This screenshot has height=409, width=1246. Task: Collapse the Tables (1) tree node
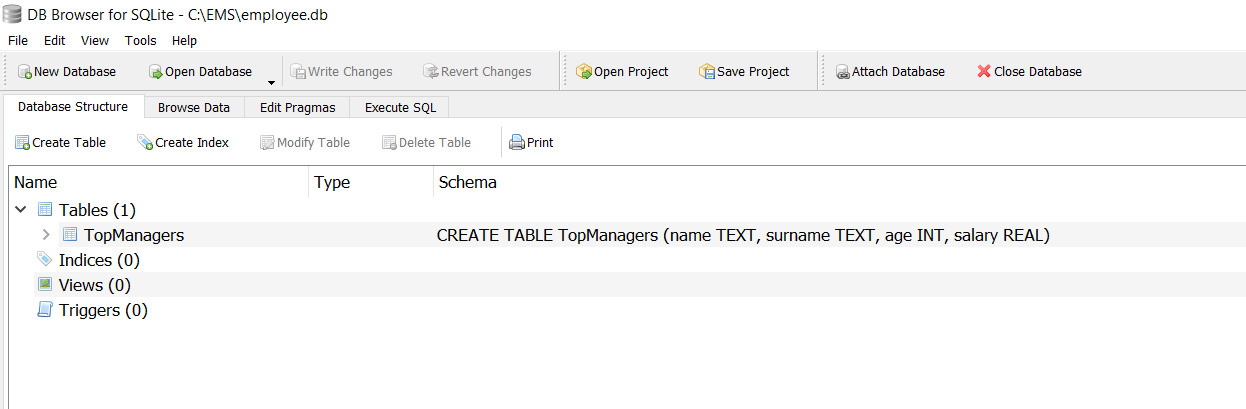click(21, 210)
